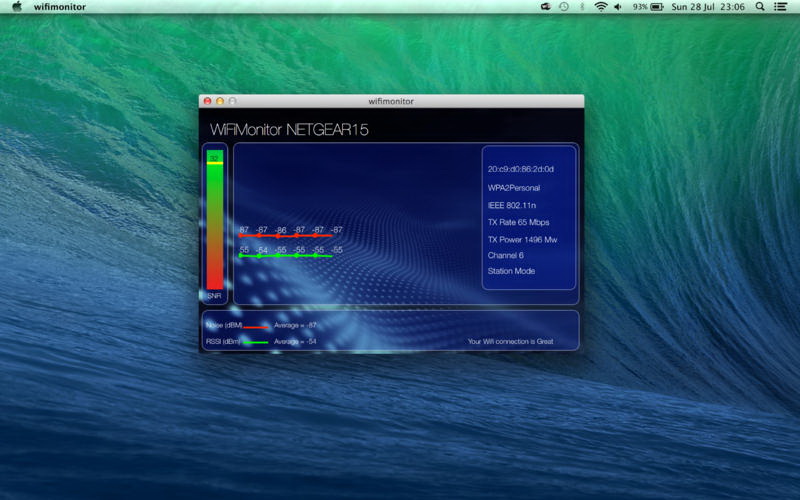800x500 pixels.
Task: Open the volume control in menu bar
Action: click(x=617, y=7)
